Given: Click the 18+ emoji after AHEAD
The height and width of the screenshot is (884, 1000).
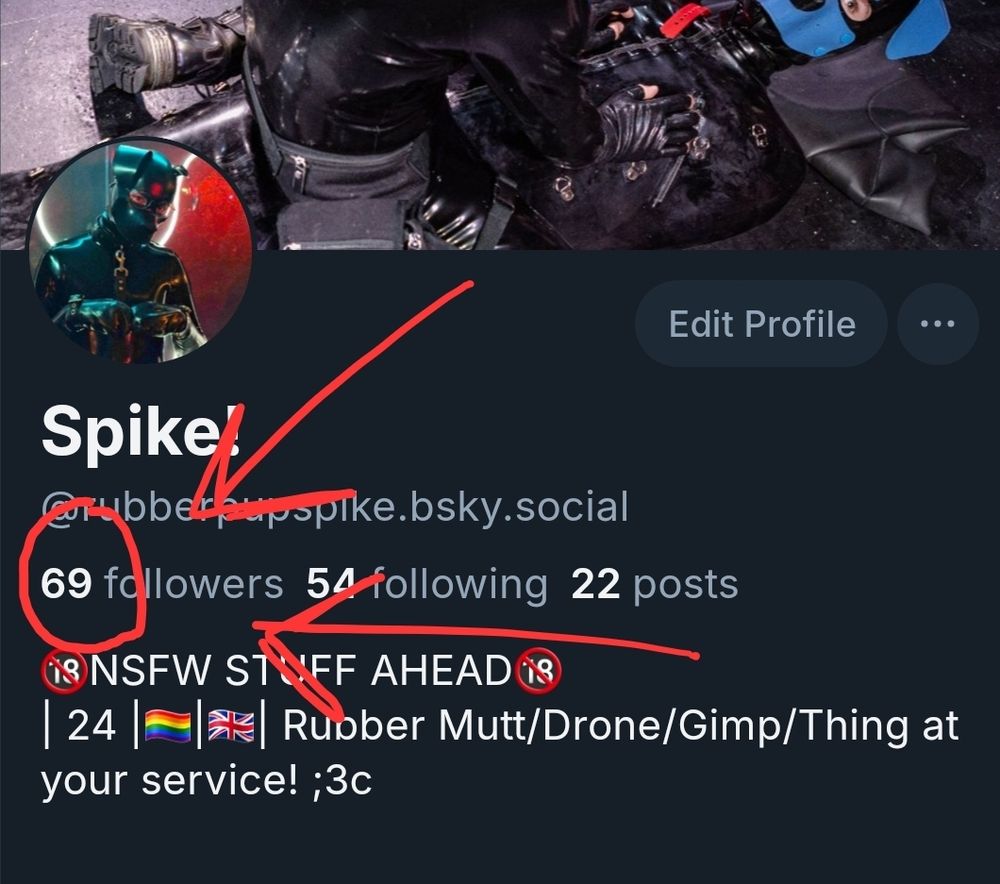Looking at the screenshot, I should tap(539, 672).
